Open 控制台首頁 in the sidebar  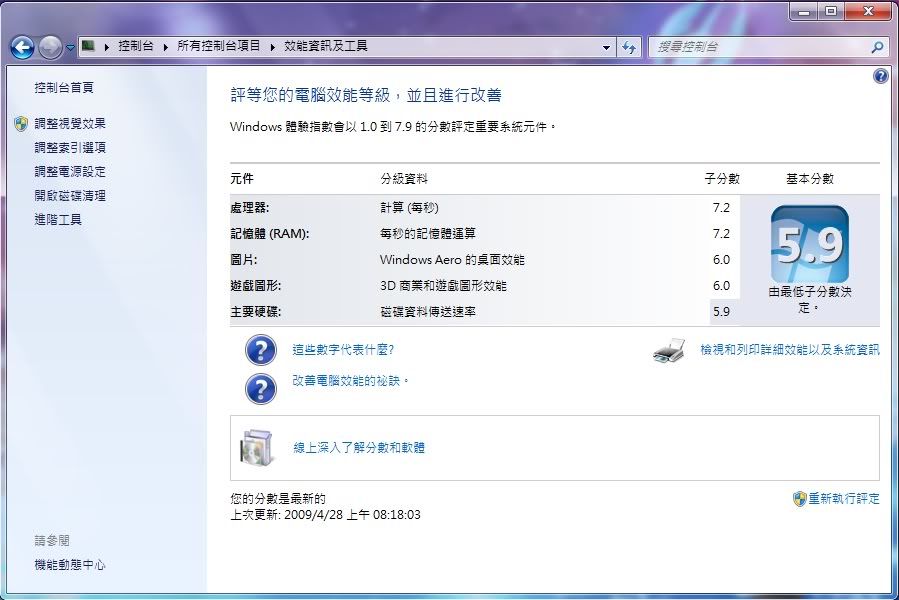[x=64, y=87]
